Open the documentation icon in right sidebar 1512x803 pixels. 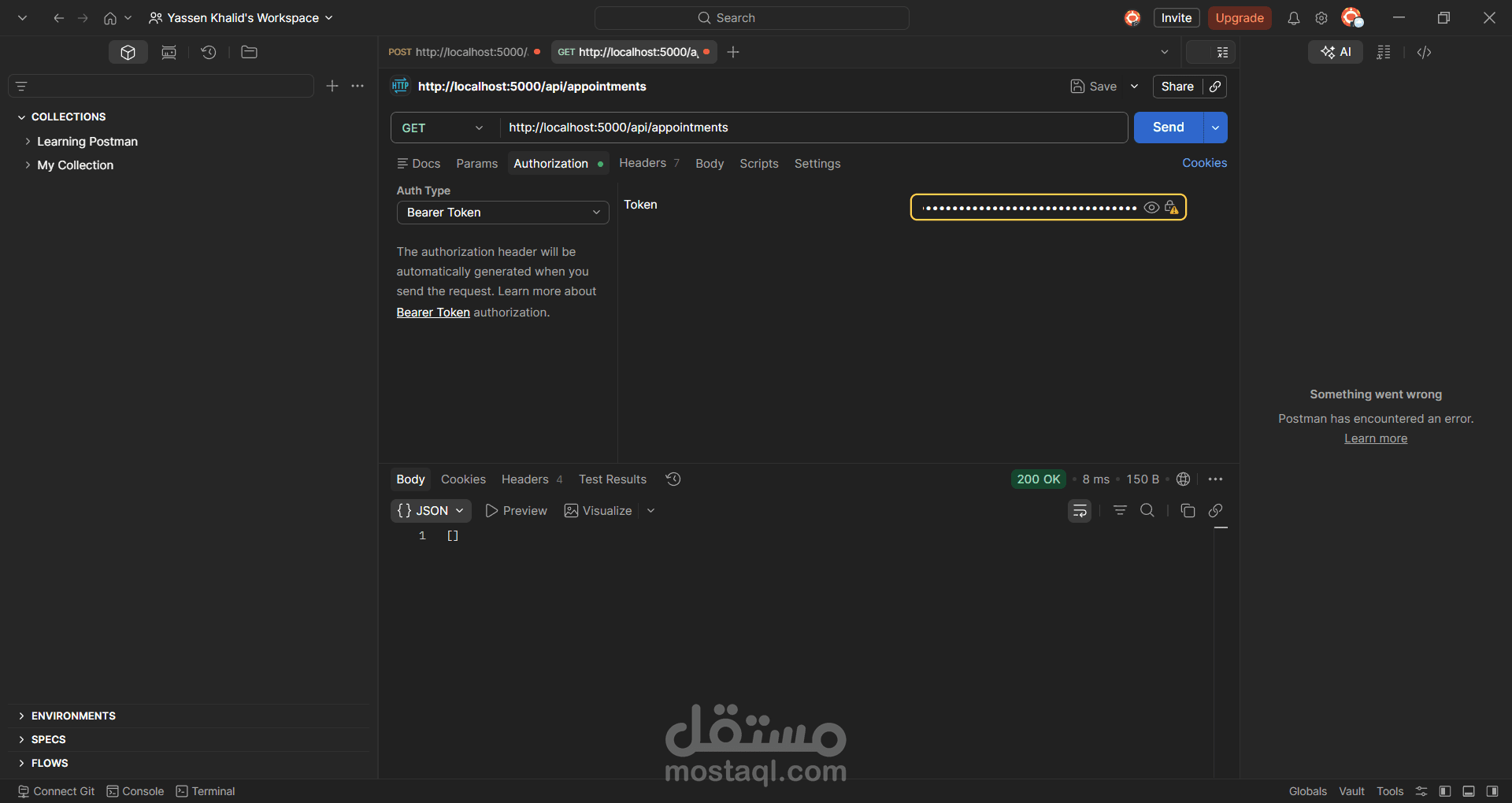(x=1384, y=52)
